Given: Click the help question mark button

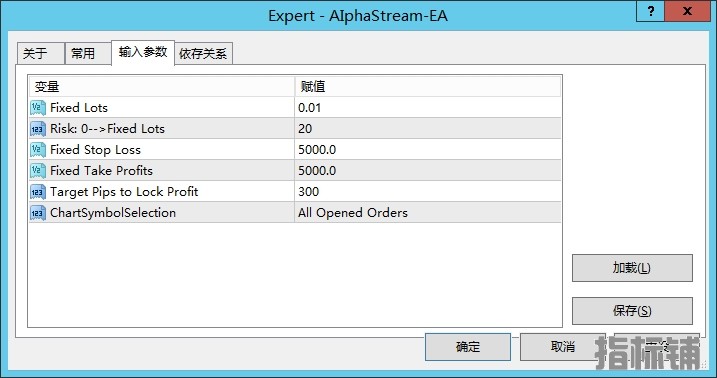Looking at the screenshot, I should click(651, 11).
